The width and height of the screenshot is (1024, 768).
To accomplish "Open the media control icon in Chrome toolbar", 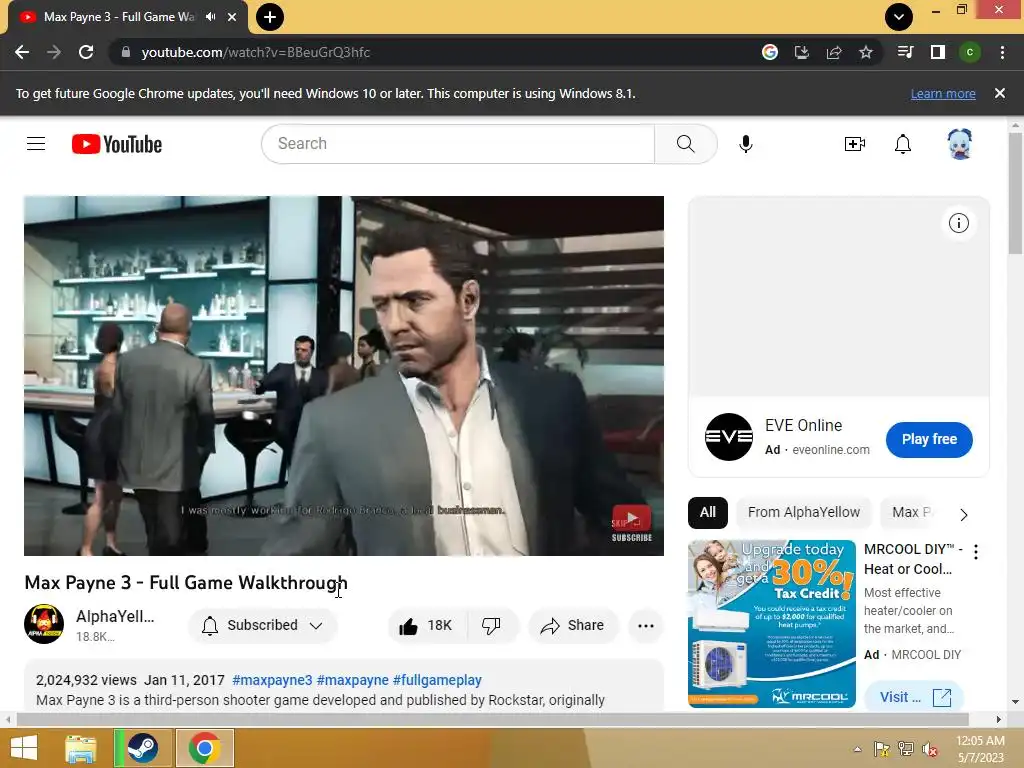I will (x=905, y=52).
